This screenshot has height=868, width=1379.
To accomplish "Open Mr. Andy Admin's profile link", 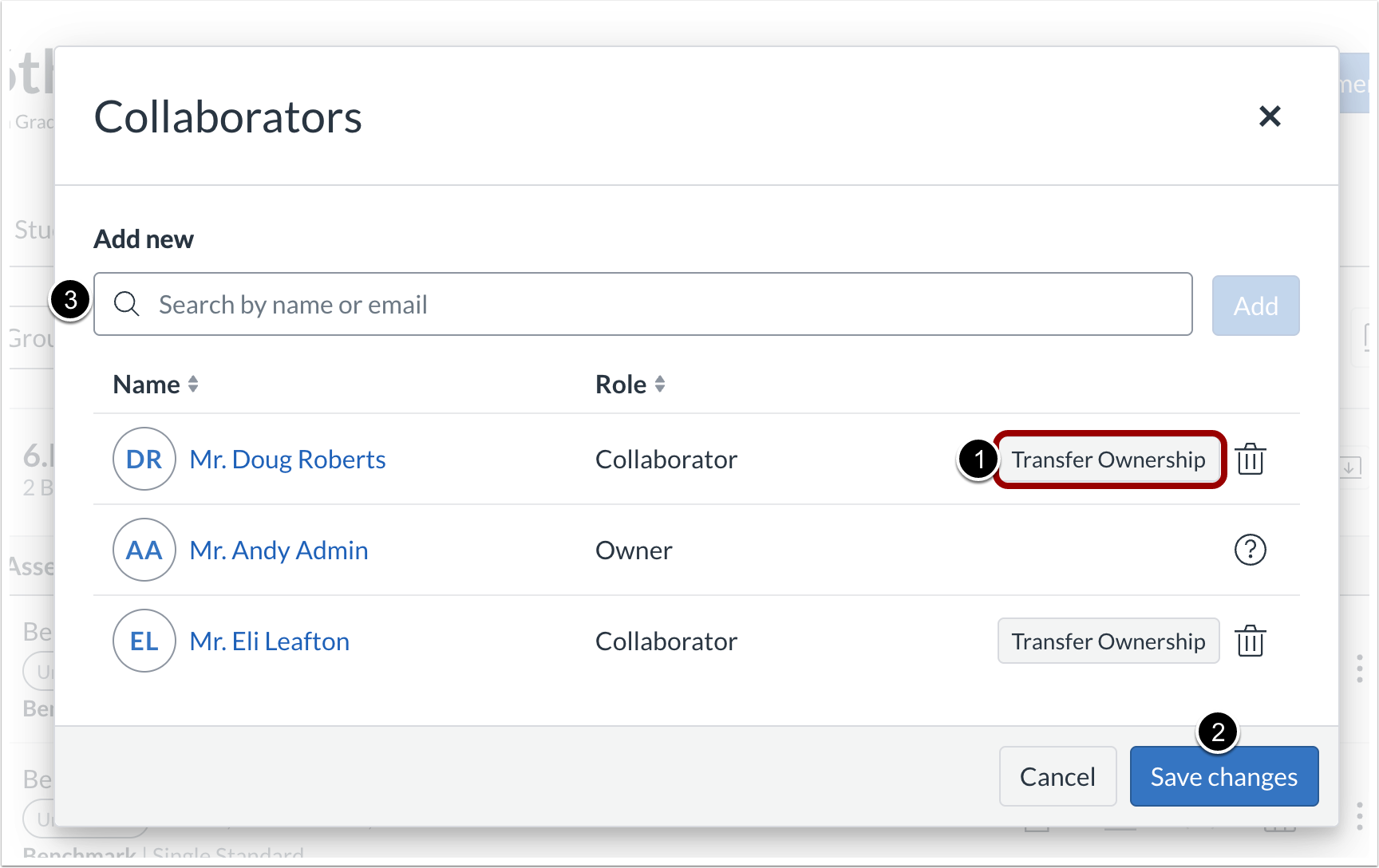I will [279, 550].
